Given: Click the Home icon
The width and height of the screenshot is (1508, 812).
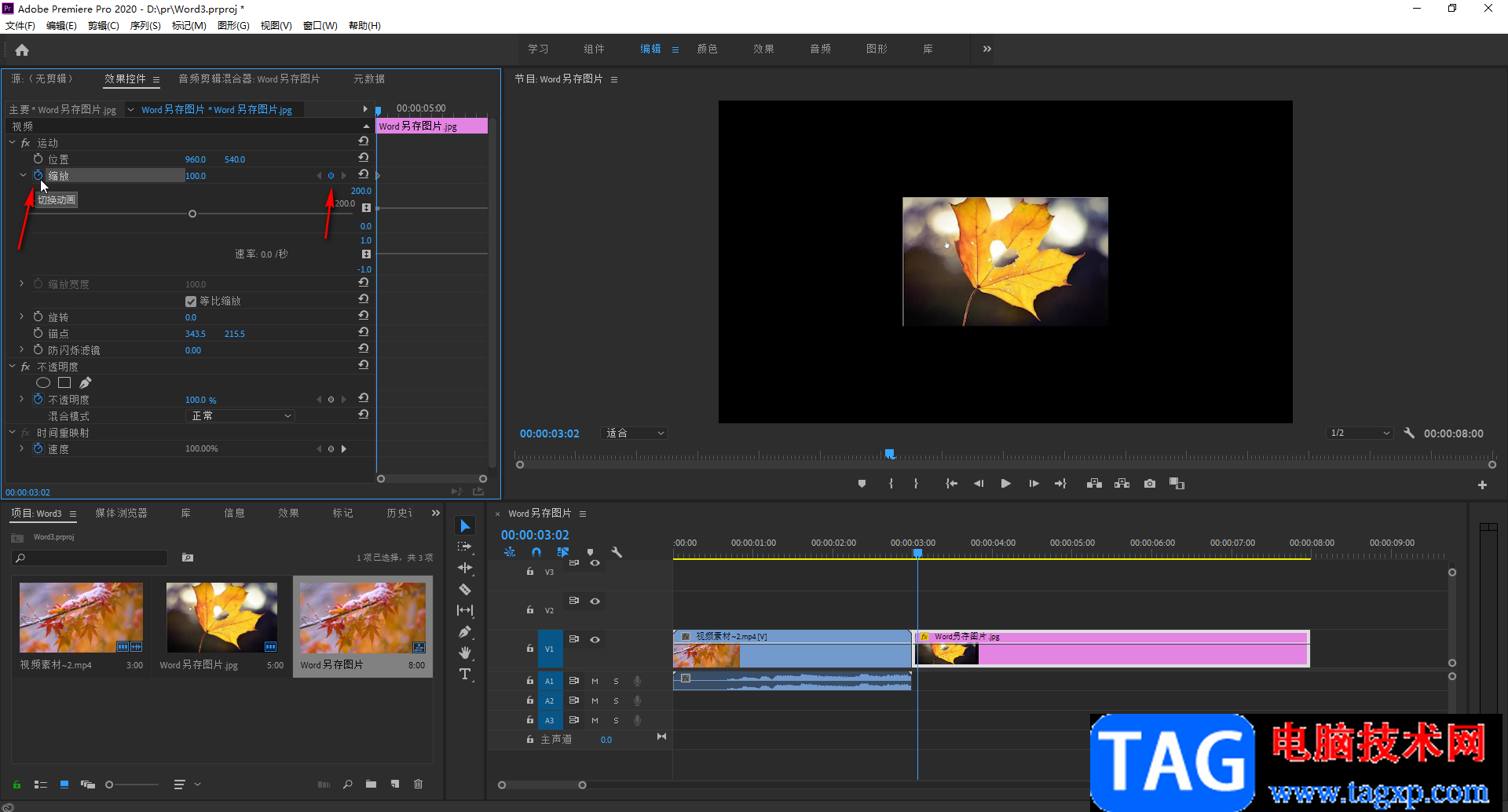Looking at the screenshot, I should pyautogui.click(x=22, y=50).
